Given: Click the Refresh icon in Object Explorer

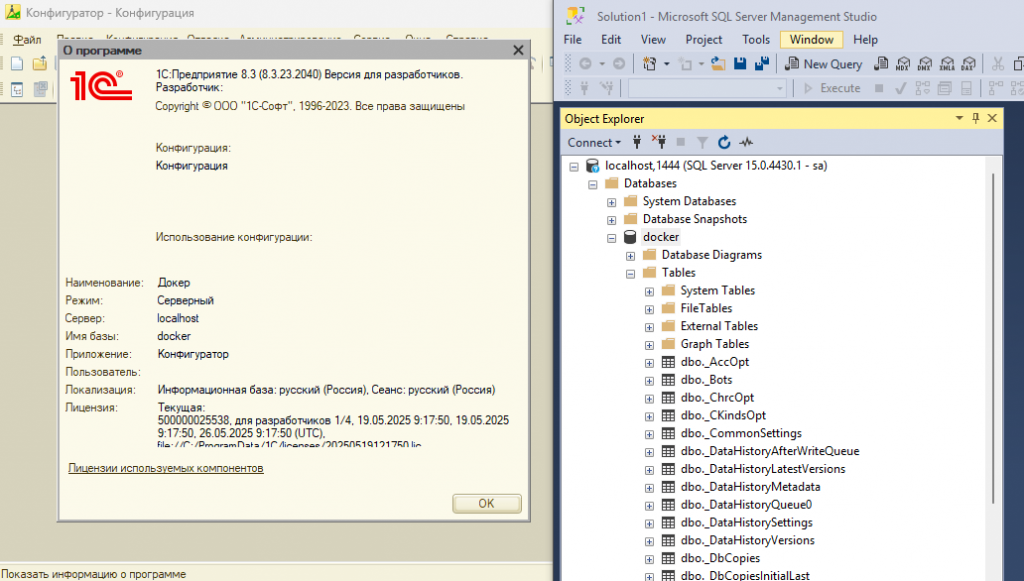Looking at the screenshot, I should point(724,142).
